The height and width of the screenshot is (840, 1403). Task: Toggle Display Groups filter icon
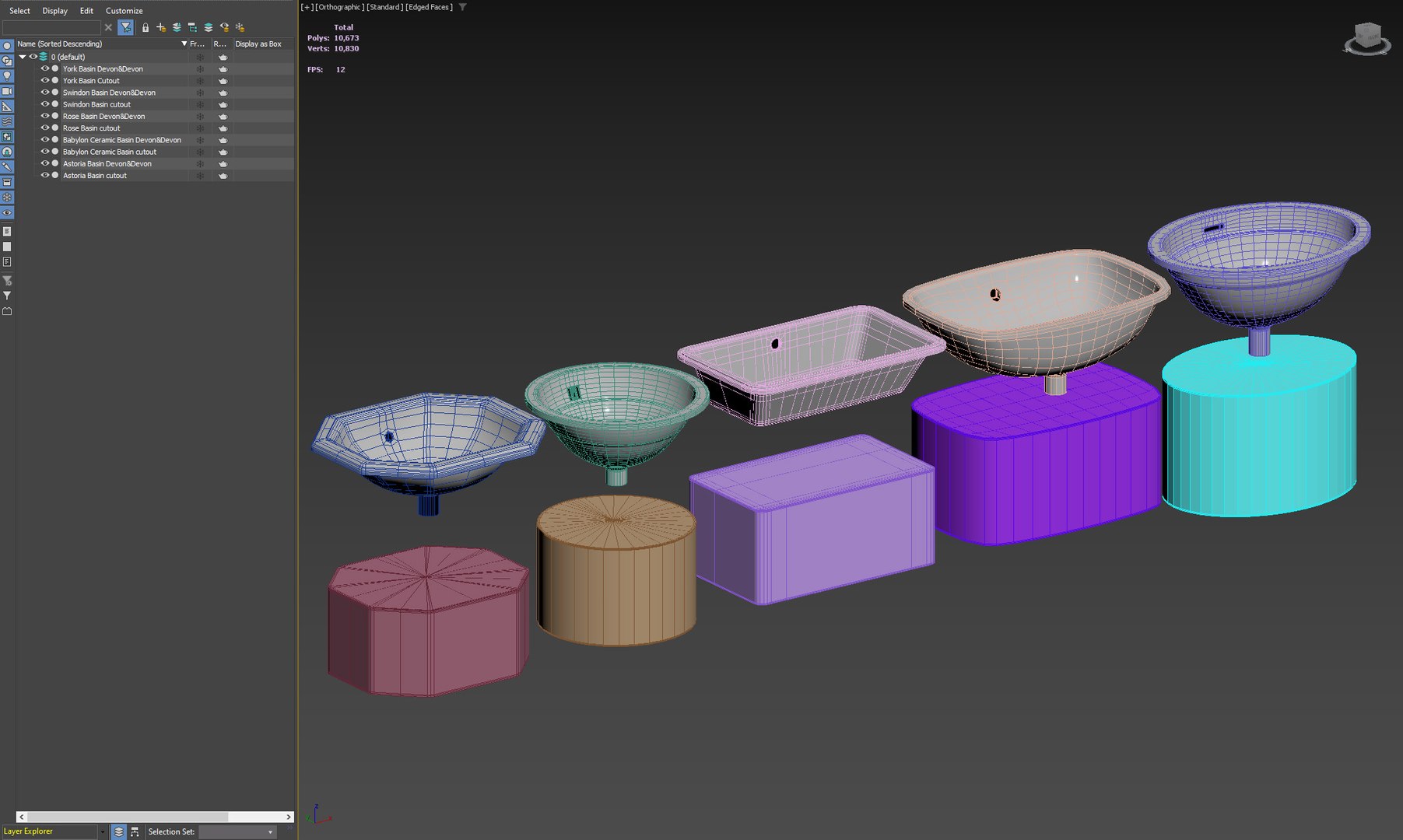(x=7, y=137)
